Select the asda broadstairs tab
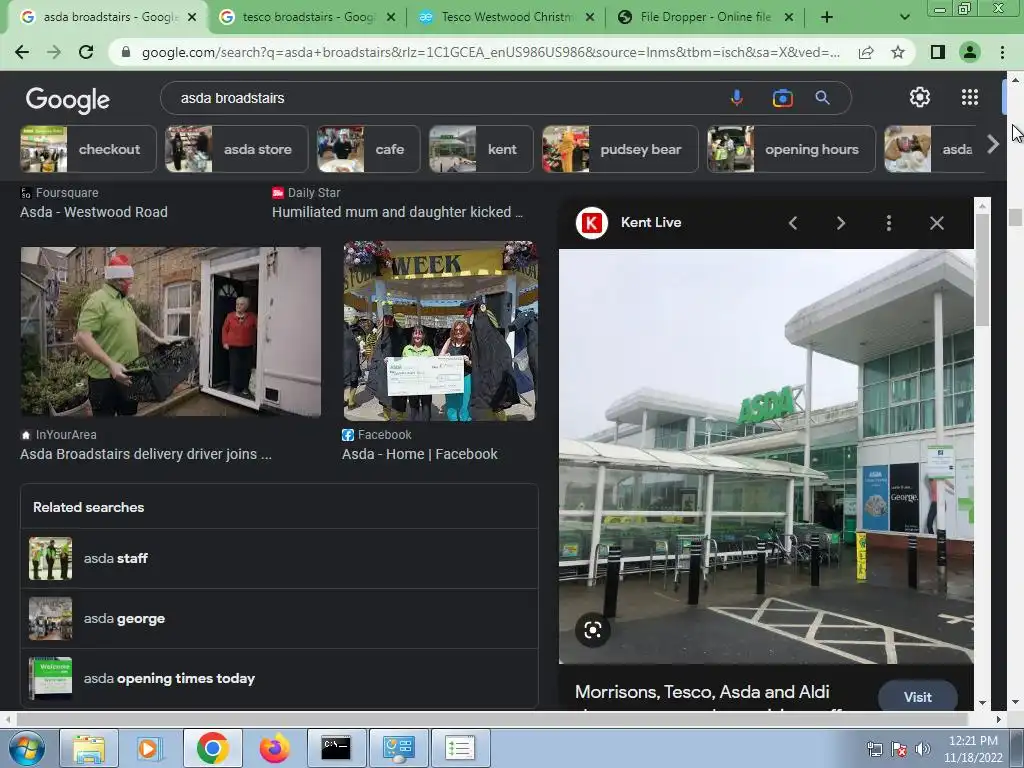 pos(108,17)
